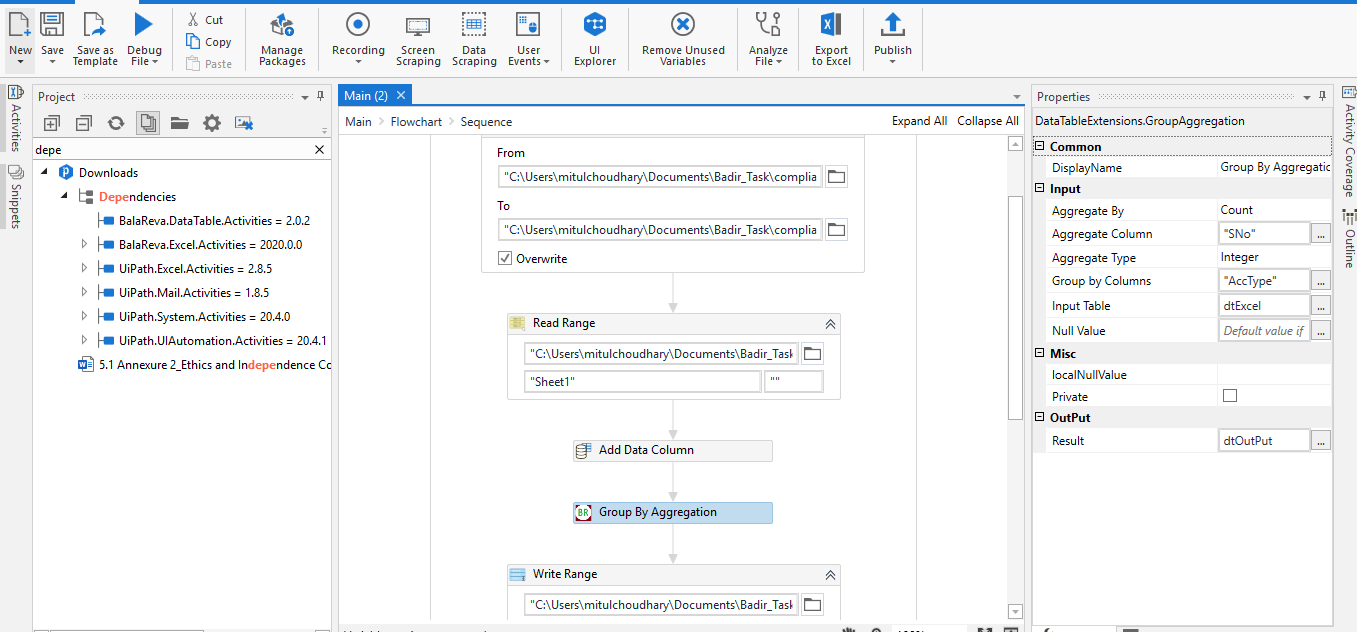
Task: Open Project Settings gear
Action: point(212,123)
